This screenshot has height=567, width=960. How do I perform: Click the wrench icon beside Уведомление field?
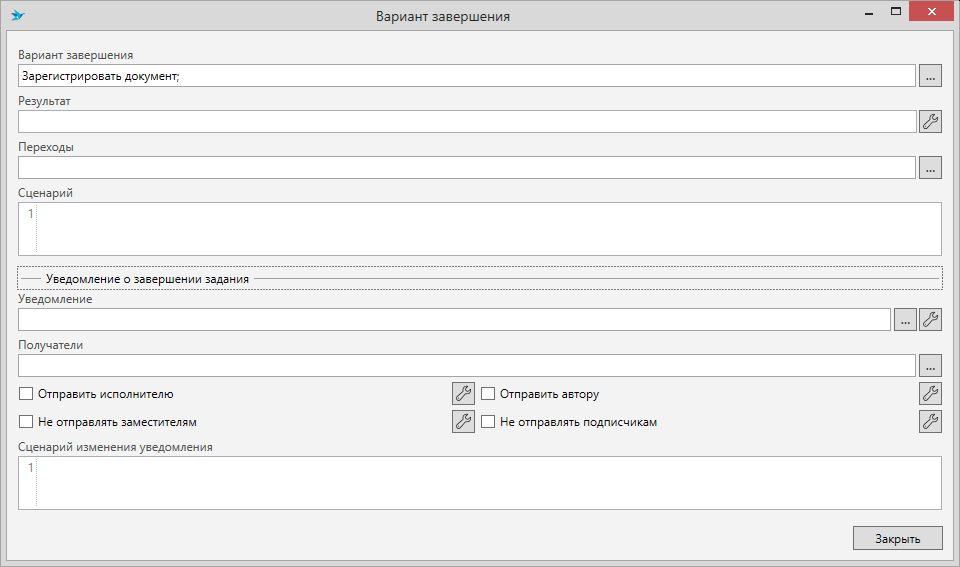(x=930, y=320)
